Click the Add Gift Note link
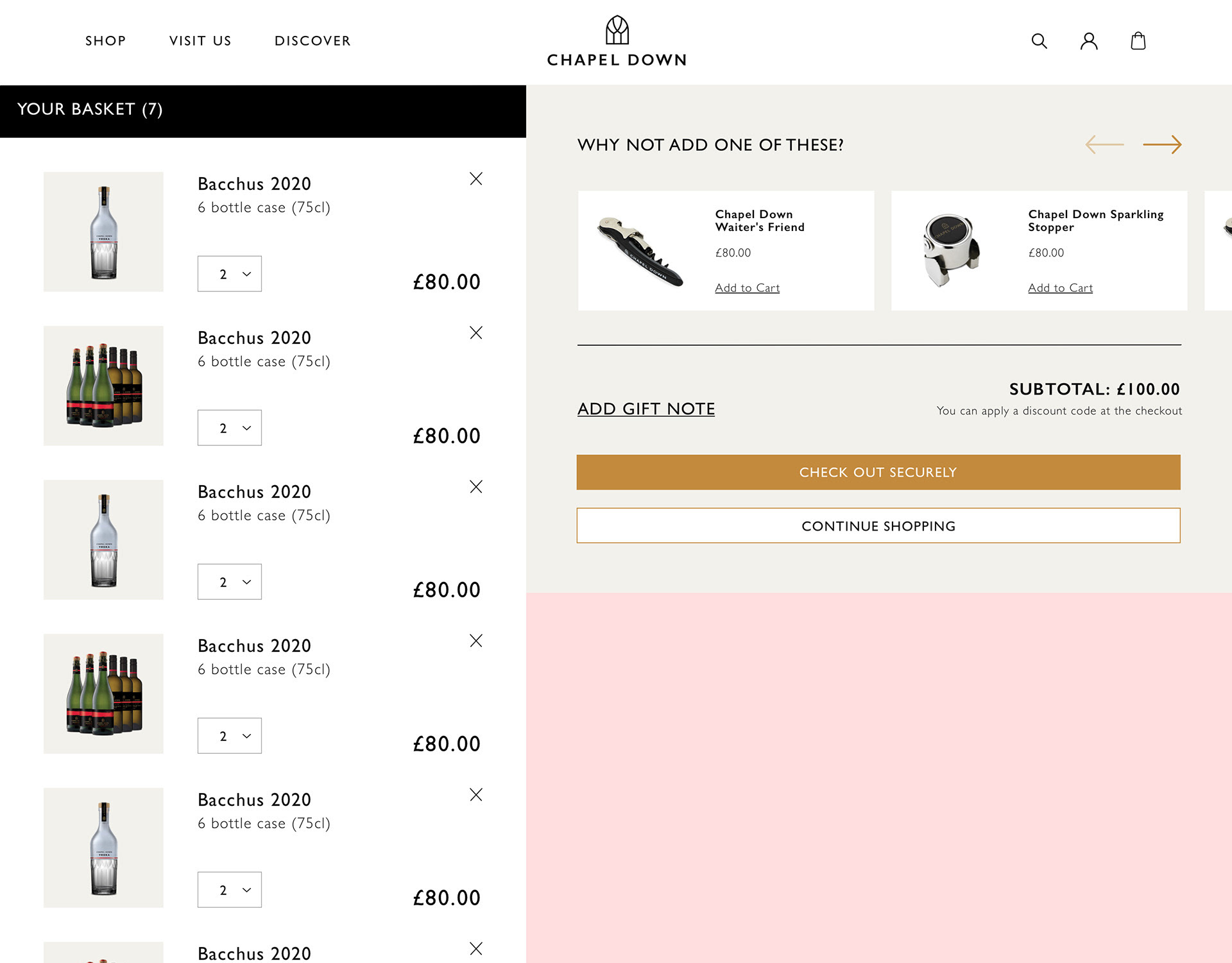 point(646,409)
